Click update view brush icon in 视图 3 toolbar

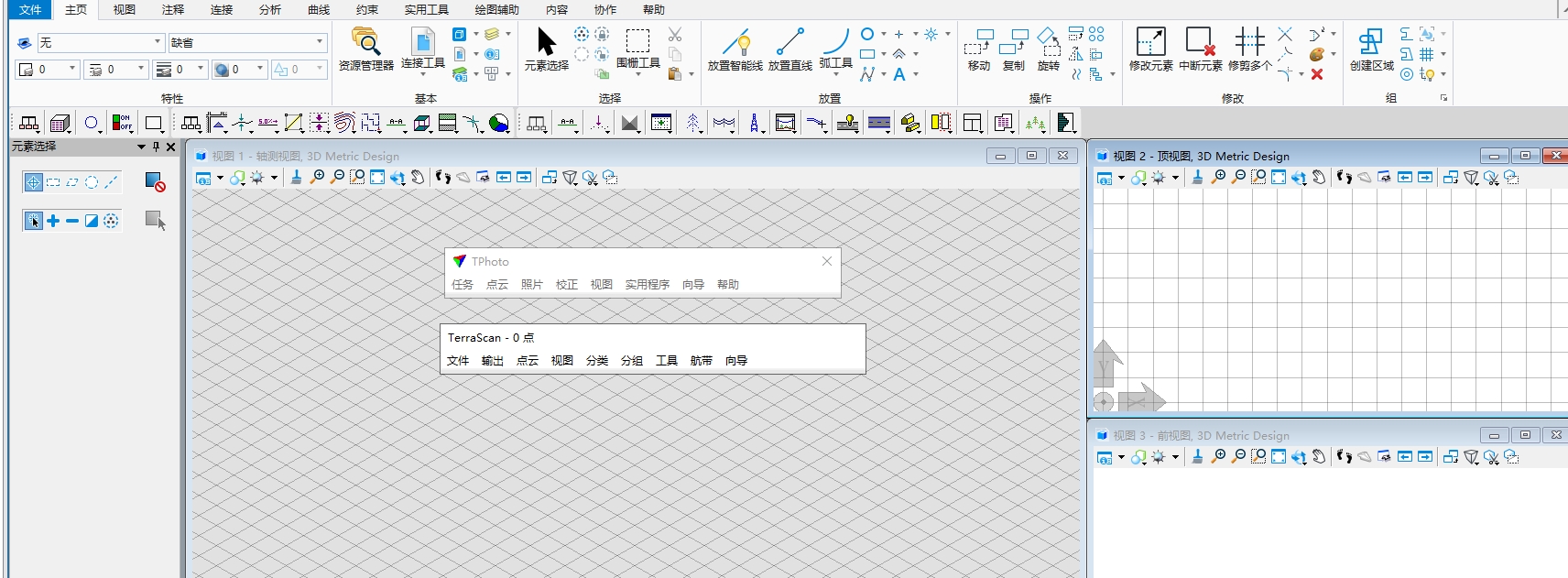(1197, 456)
